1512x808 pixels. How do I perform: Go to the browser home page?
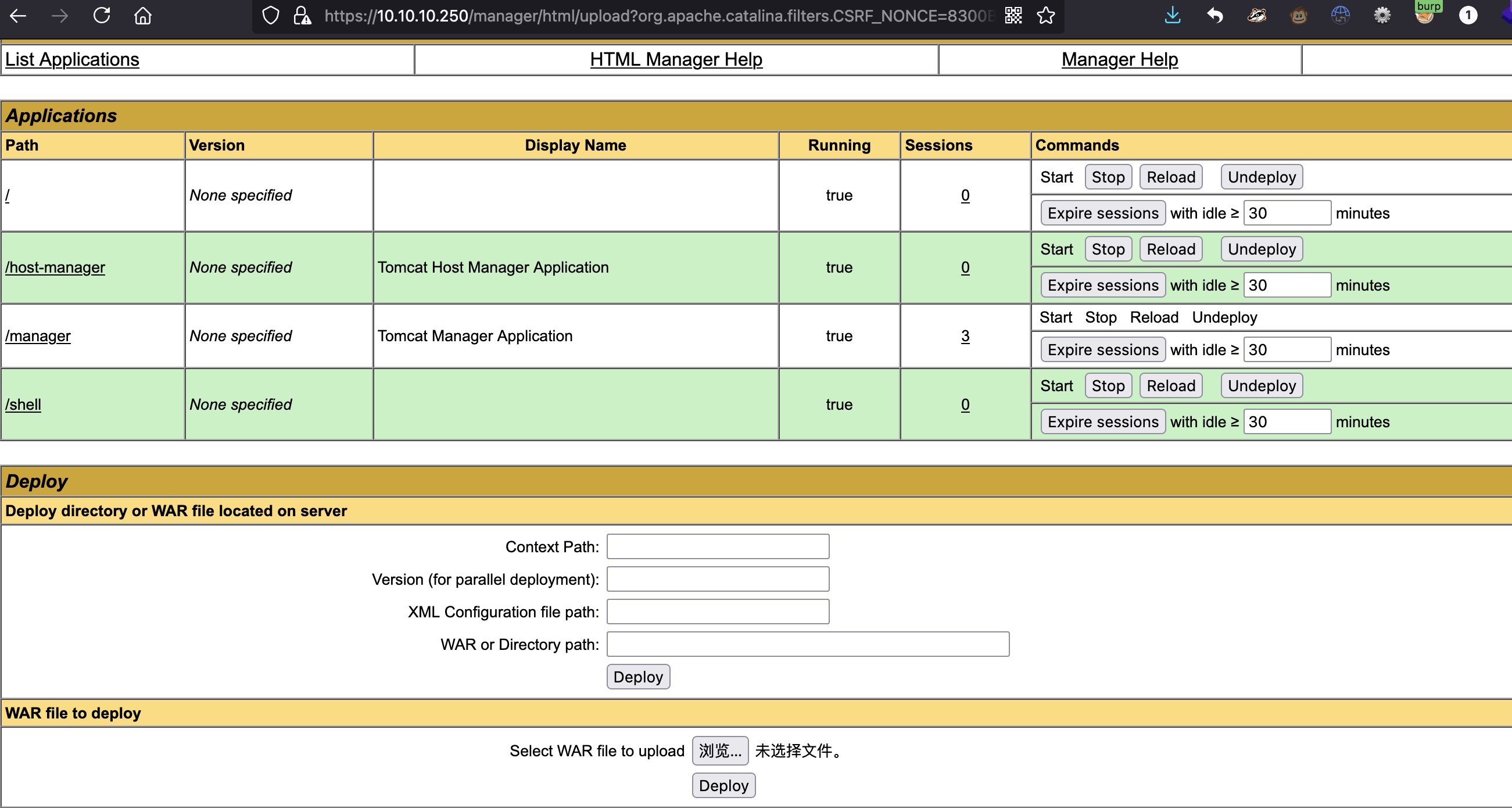[x=142, y=16]
